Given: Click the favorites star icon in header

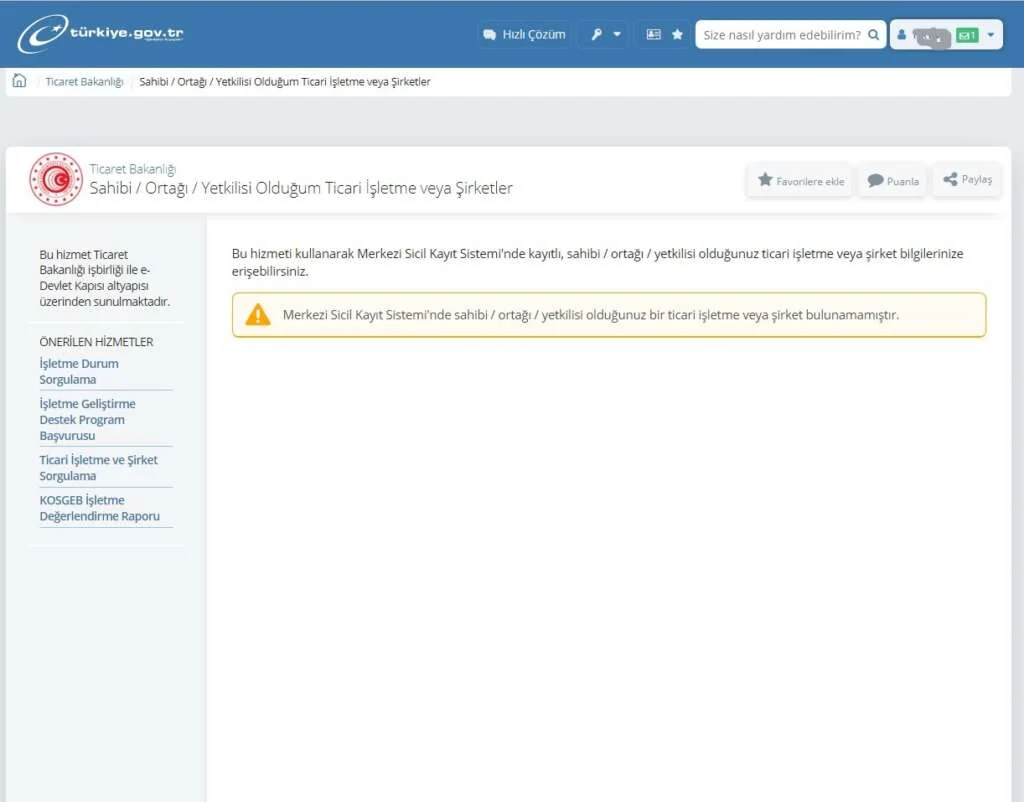Looking at the screenshot, I should coord(677,34).
